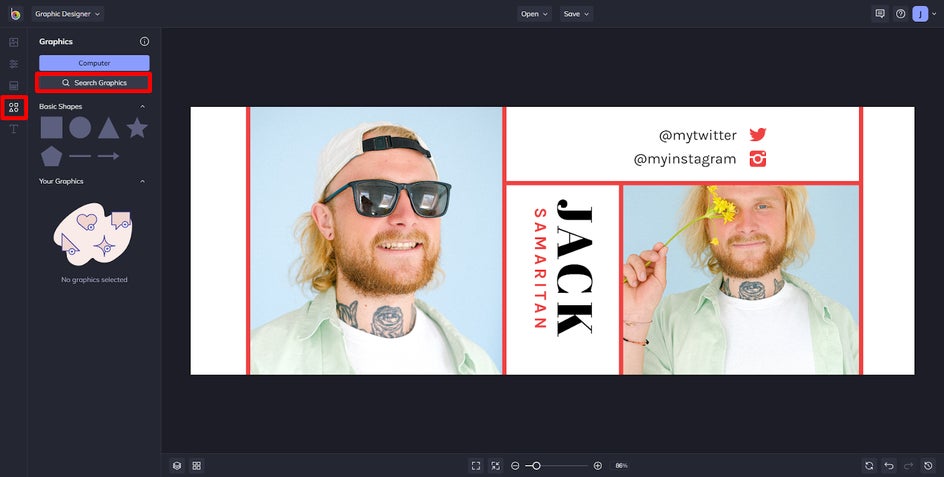Open the Graphic Designer mode dropdown
Image resolution: width=944 pixels, height=477 pixels.
(x=67, y=14)
